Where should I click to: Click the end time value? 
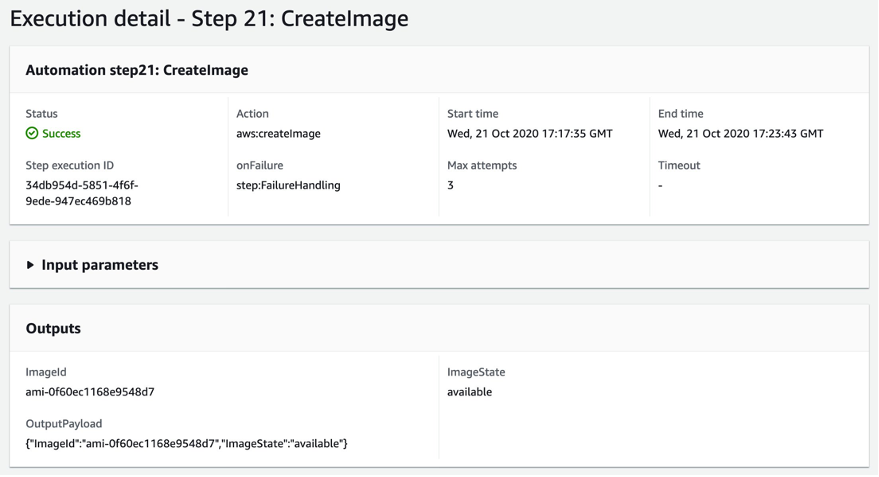[x=741, y=134]
